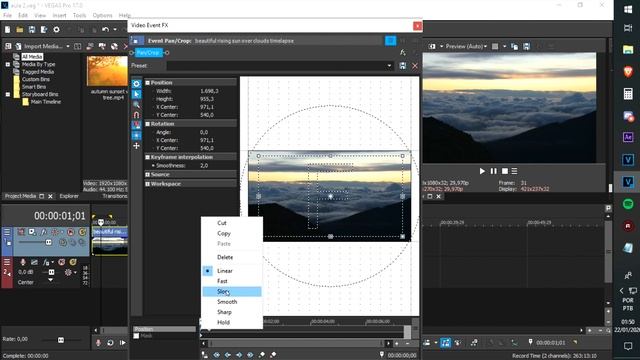Choose Copy in the keyframe context menu
This screenshot has width=640, height=360.
coord(224,233)
